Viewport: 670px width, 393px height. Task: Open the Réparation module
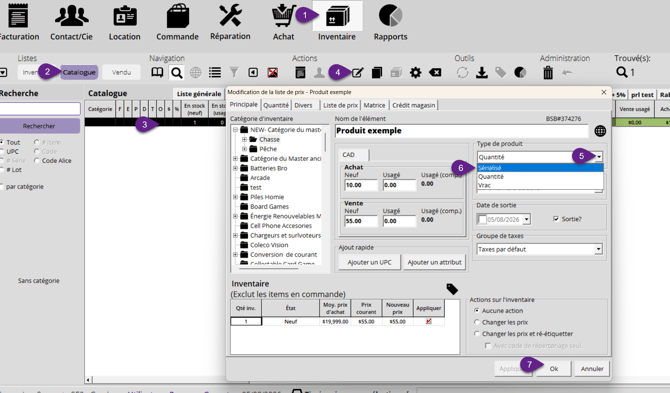click(x=230, y=22)
